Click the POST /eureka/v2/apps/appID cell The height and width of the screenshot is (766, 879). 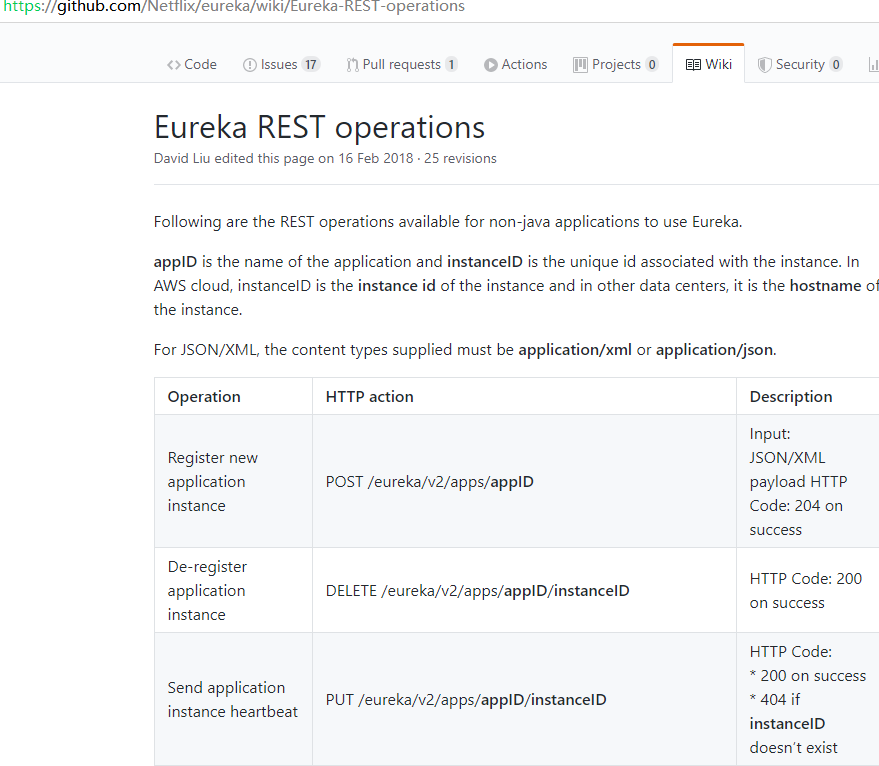[524, 482]
